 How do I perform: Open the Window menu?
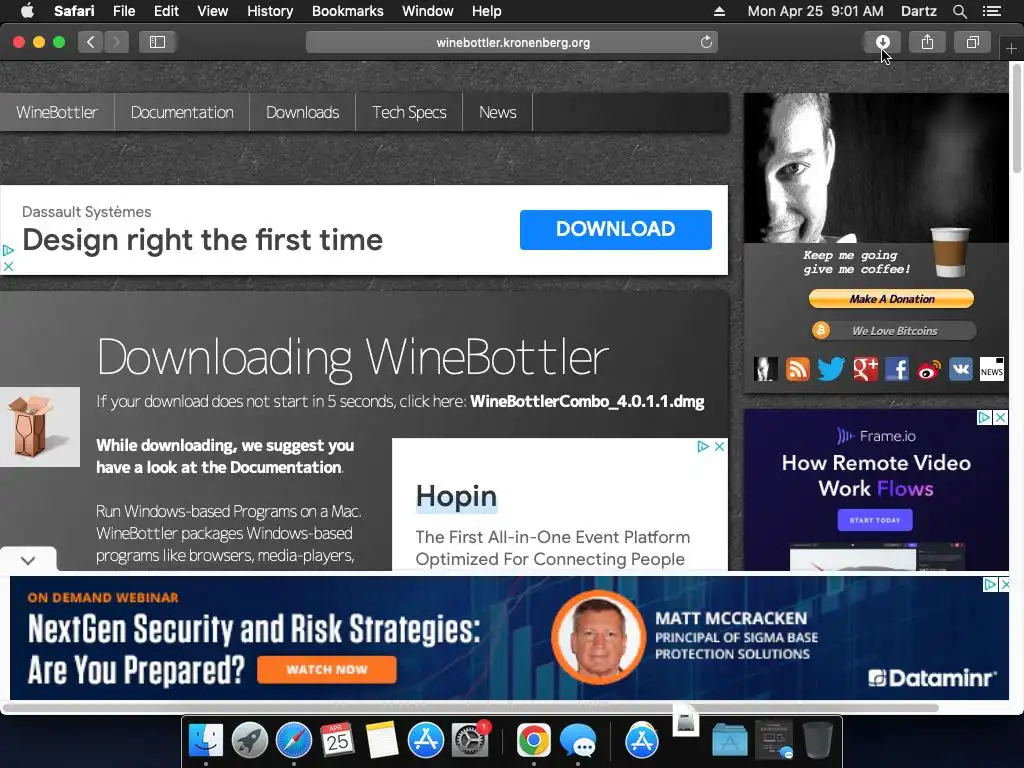pos(428,11)
